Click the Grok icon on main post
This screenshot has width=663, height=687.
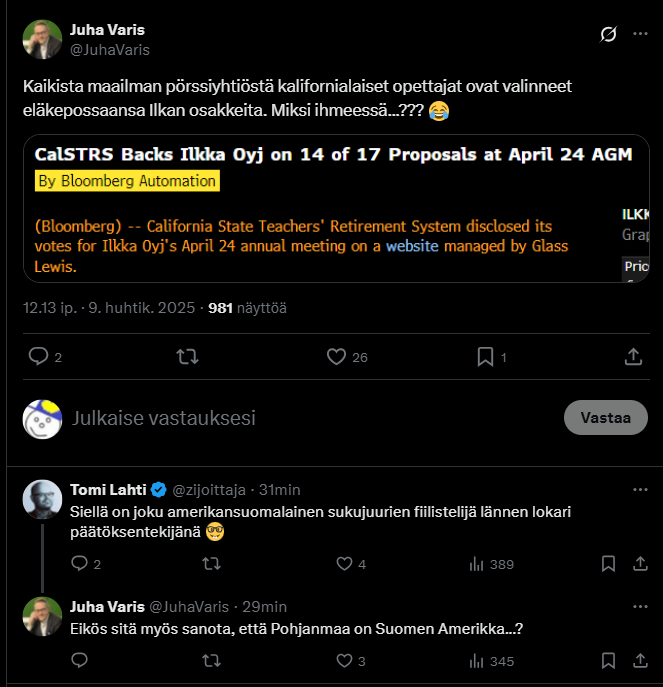(x=608, y=35)
